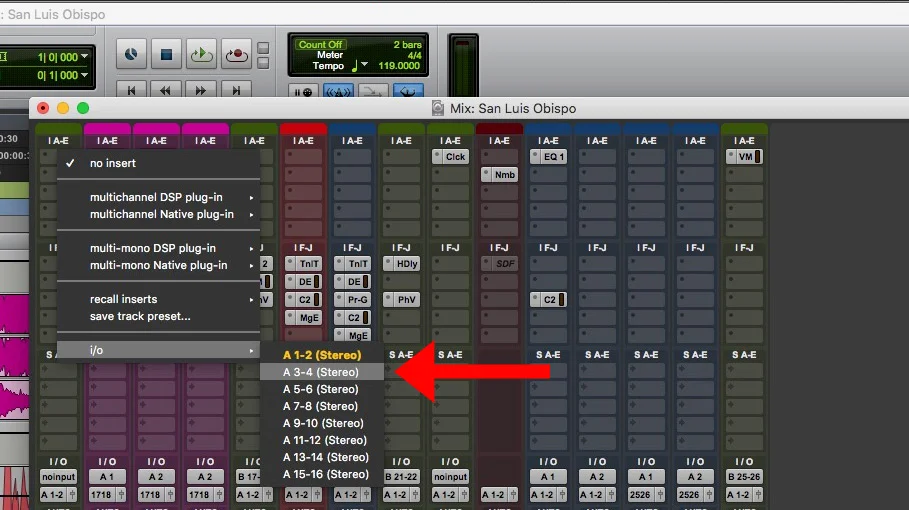Open the Tempo note resolution dropdown arrow
The height and width of the screenshot is (510, 909).
(x=364, y=64)
